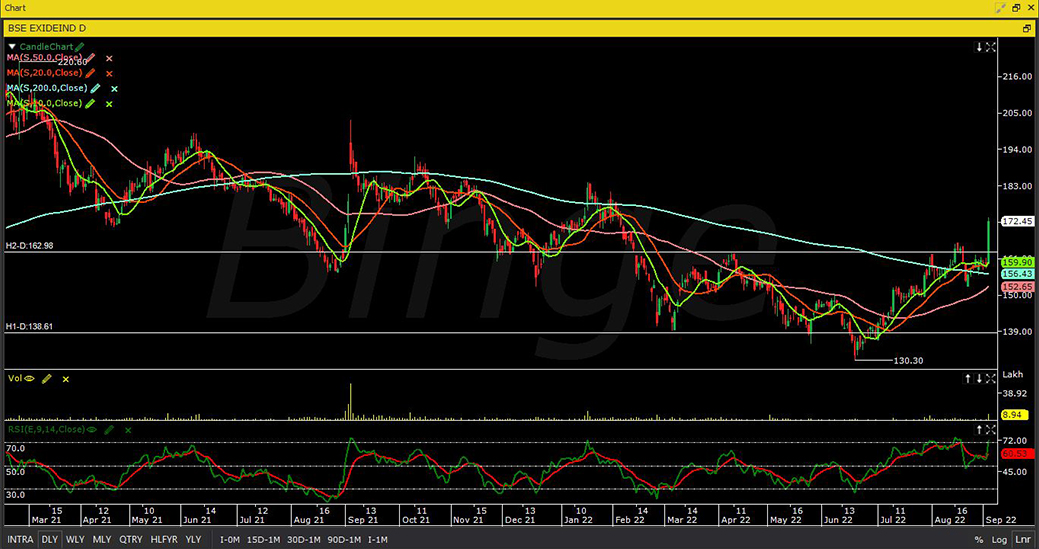Viewport: 1039px width, 549px height.
Task: Move the Vol pane down
Action: 979,379
